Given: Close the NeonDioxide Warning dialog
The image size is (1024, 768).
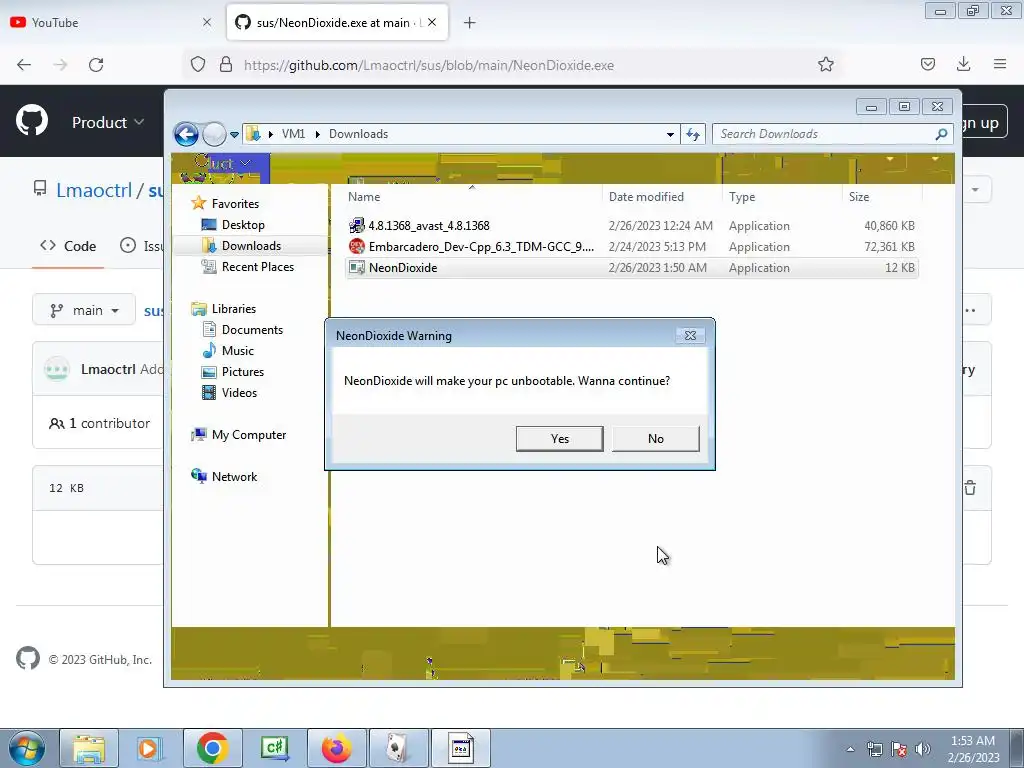Looking at the screenshot, I should pos(690,336).
